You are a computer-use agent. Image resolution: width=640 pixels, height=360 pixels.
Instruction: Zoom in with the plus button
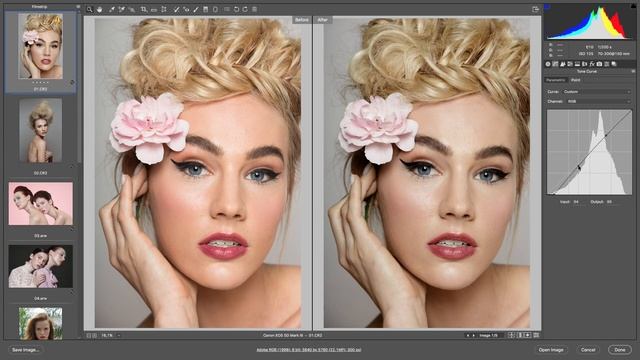95,335
